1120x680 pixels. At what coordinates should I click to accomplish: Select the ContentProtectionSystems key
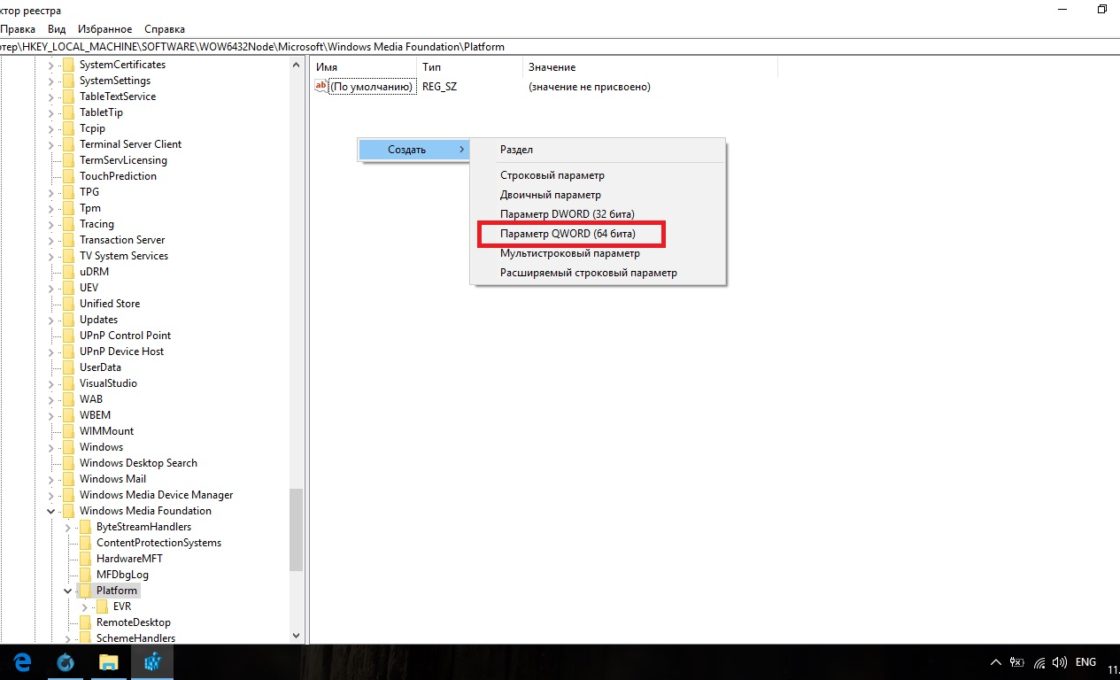159,543
